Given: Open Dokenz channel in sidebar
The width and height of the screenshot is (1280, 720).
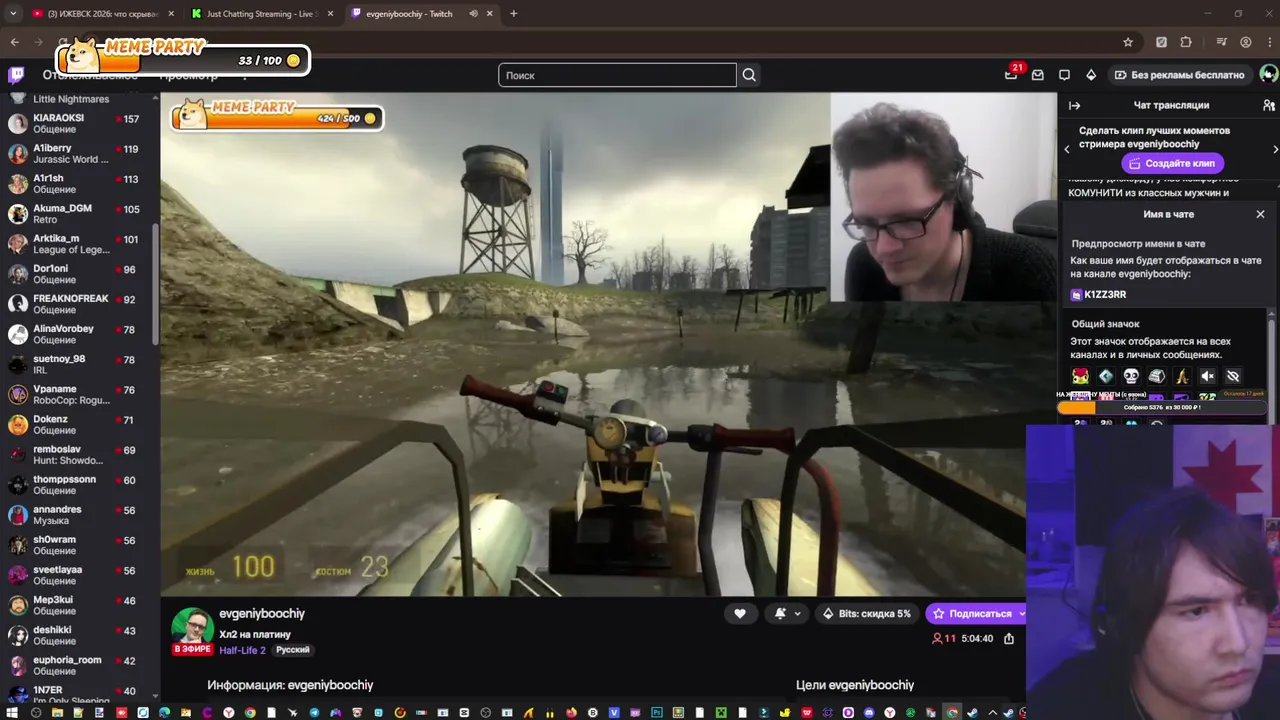Looking at the screenshot, I should coord(79,424).
